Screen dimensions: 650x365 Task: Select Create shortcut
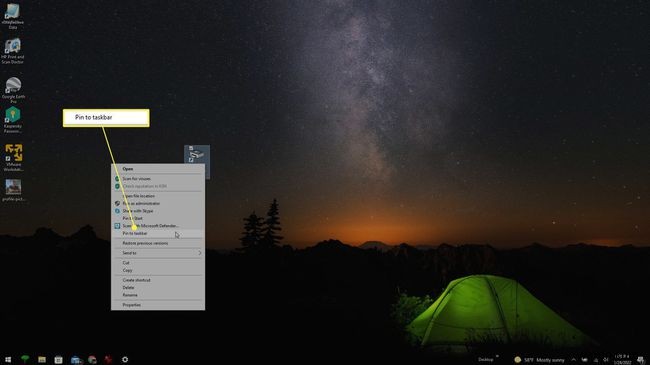coord(158,280)
